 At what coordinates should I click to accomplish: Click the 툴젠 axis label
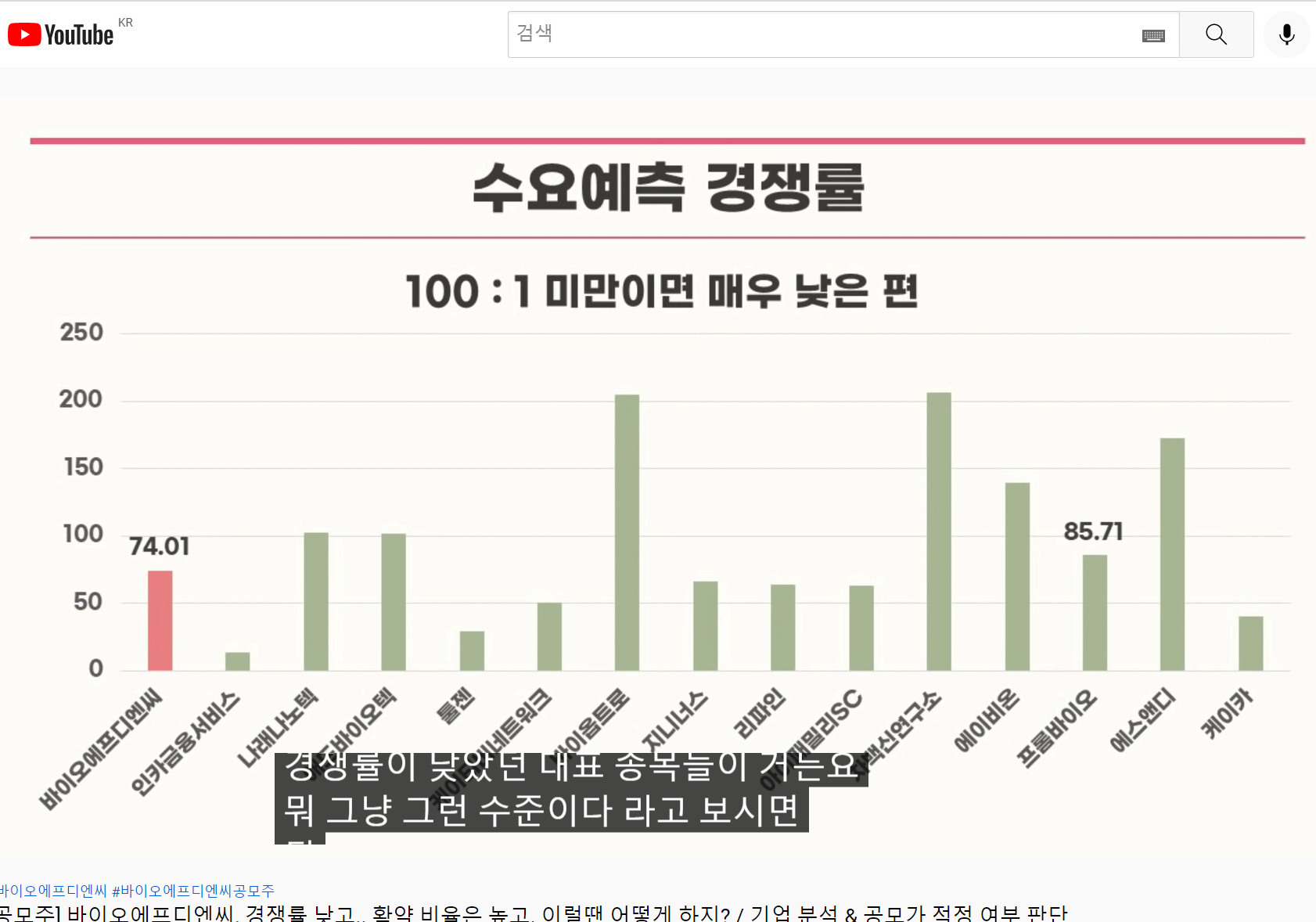(x=455, y=704)
